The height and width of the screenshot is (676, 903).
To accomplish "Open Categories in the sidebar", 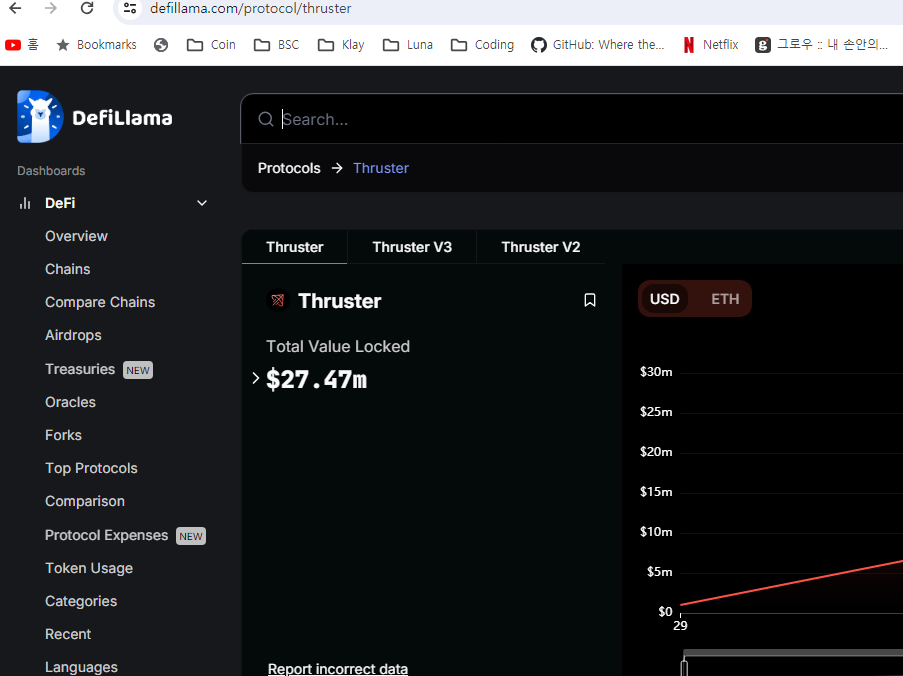I will (x=81, y=601).
